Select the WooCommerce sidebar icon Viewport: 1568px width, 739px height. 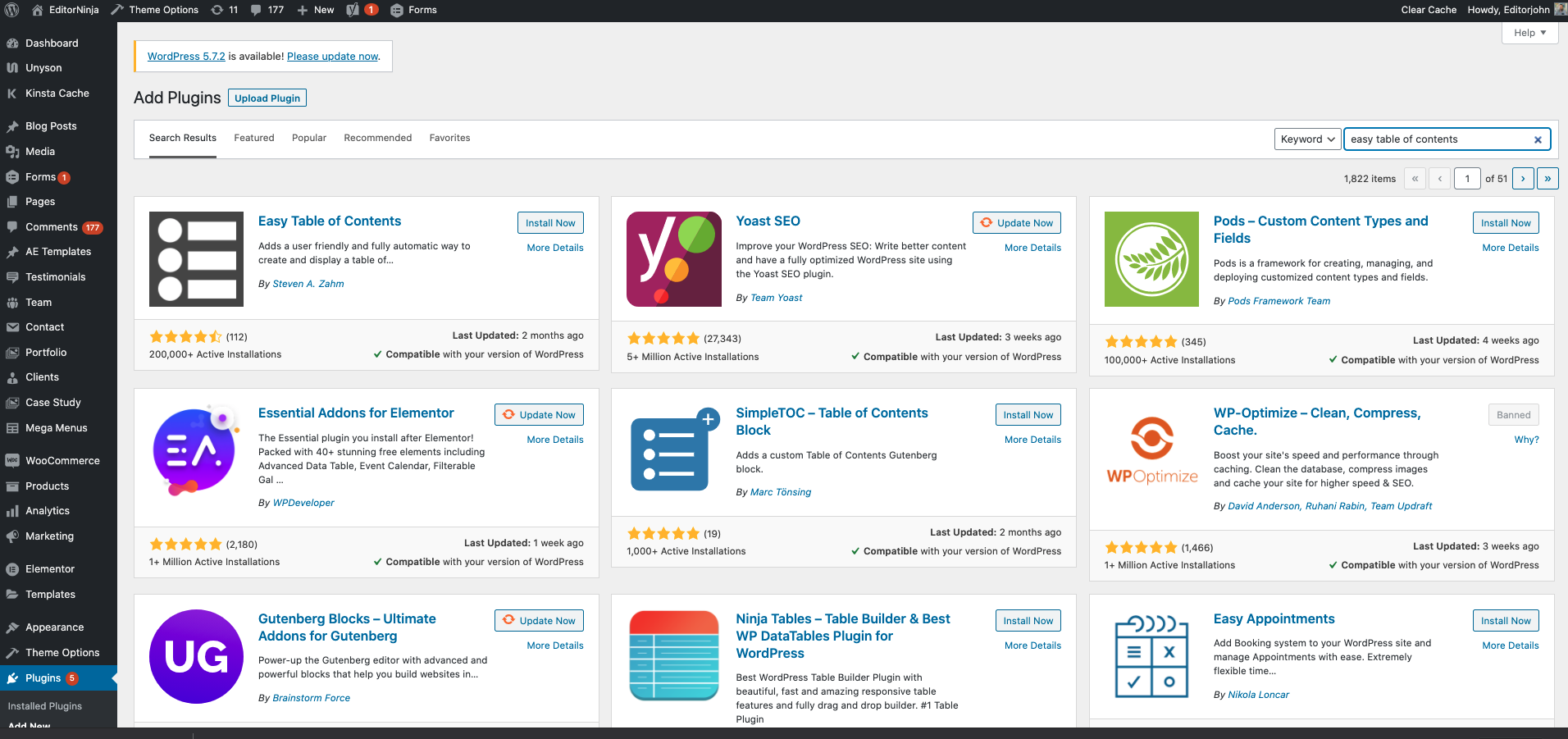point(12,460)
